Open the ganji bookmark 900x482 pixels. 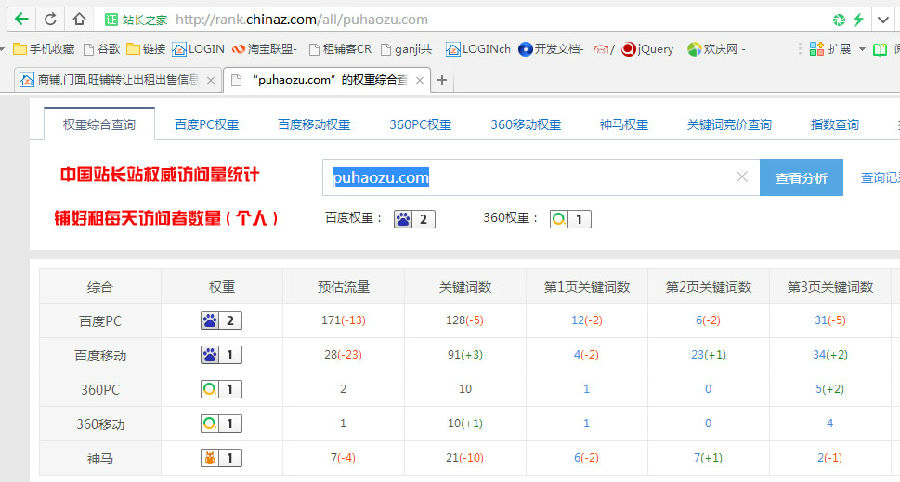coord(406,49)
